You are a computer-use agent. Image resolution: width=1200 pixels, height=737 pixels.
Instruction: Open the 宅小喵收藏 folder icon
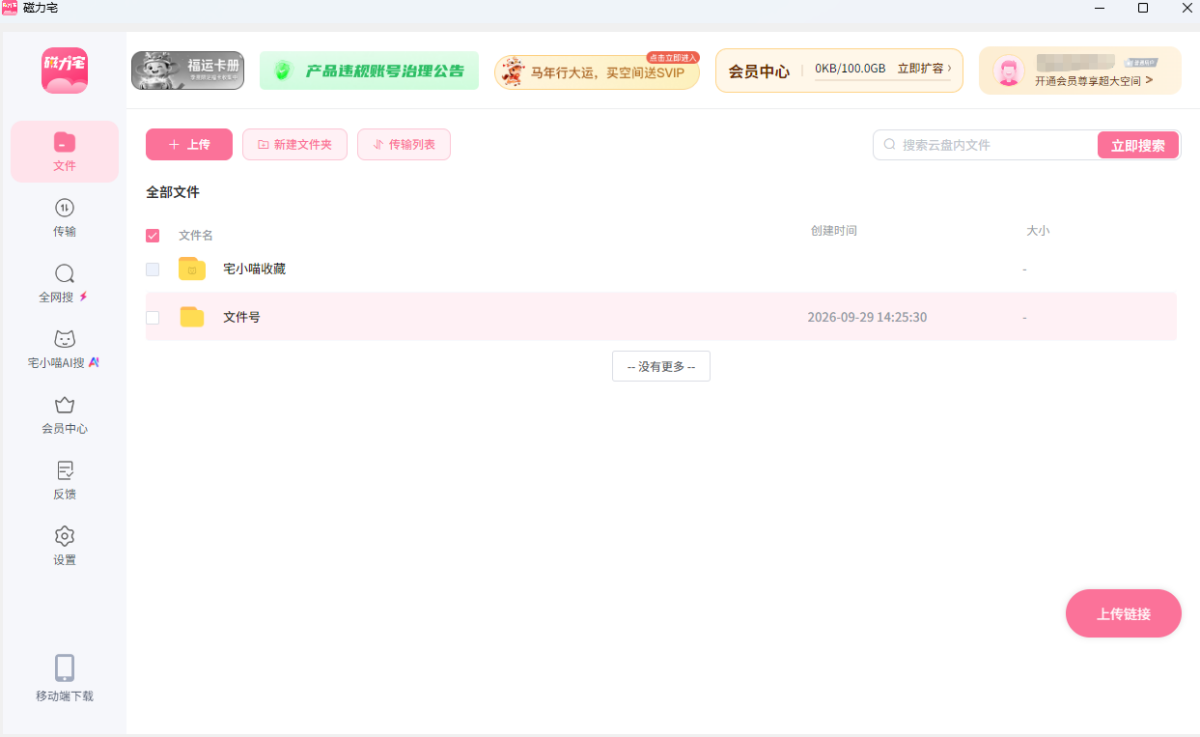pyautogui.click(x=192, y=269)
